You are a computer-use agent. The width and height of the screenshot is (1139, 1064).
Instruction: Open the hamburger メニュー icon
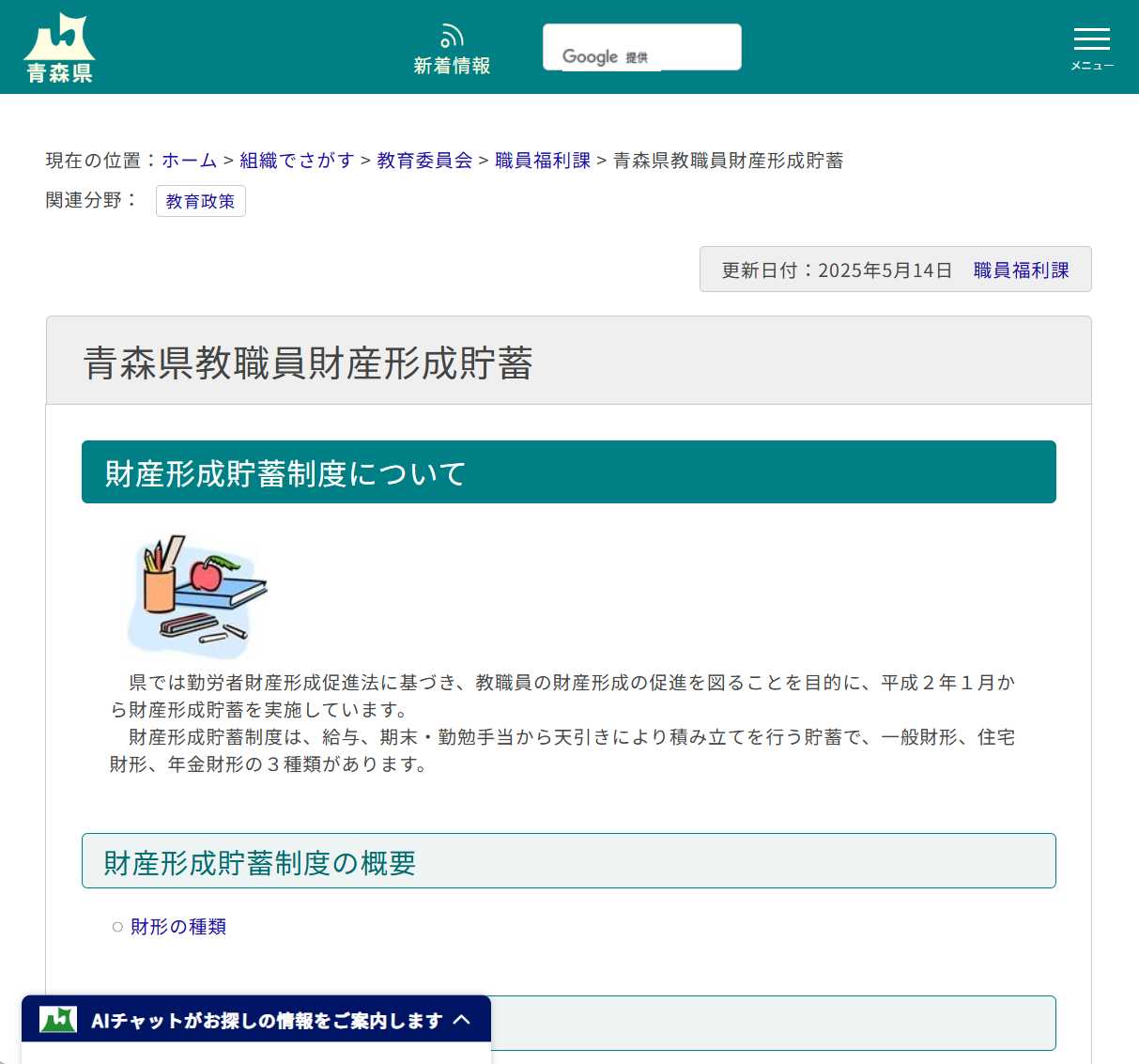[1090, 39]
